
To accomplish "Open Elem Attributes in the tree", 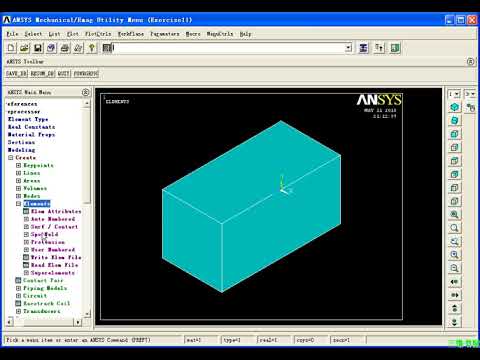I will click(x=56, y=211).
